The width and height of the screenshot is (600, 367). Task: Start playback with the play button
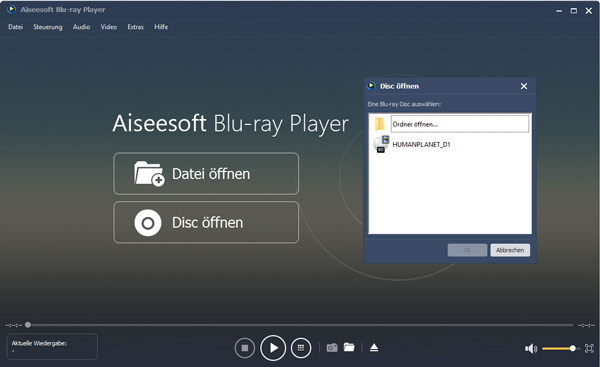pyautogui.click(x=273, y=348)
